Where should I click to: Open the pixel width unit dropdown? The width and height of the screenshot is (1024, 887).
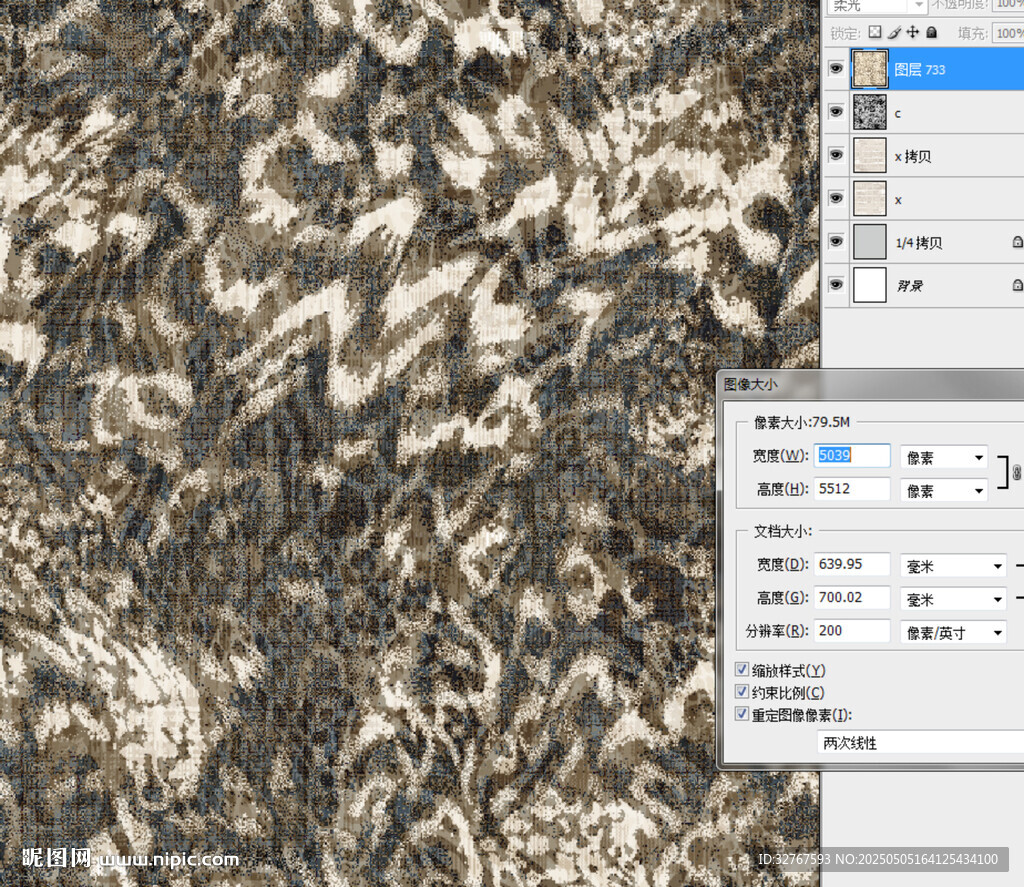coord(943,457)
